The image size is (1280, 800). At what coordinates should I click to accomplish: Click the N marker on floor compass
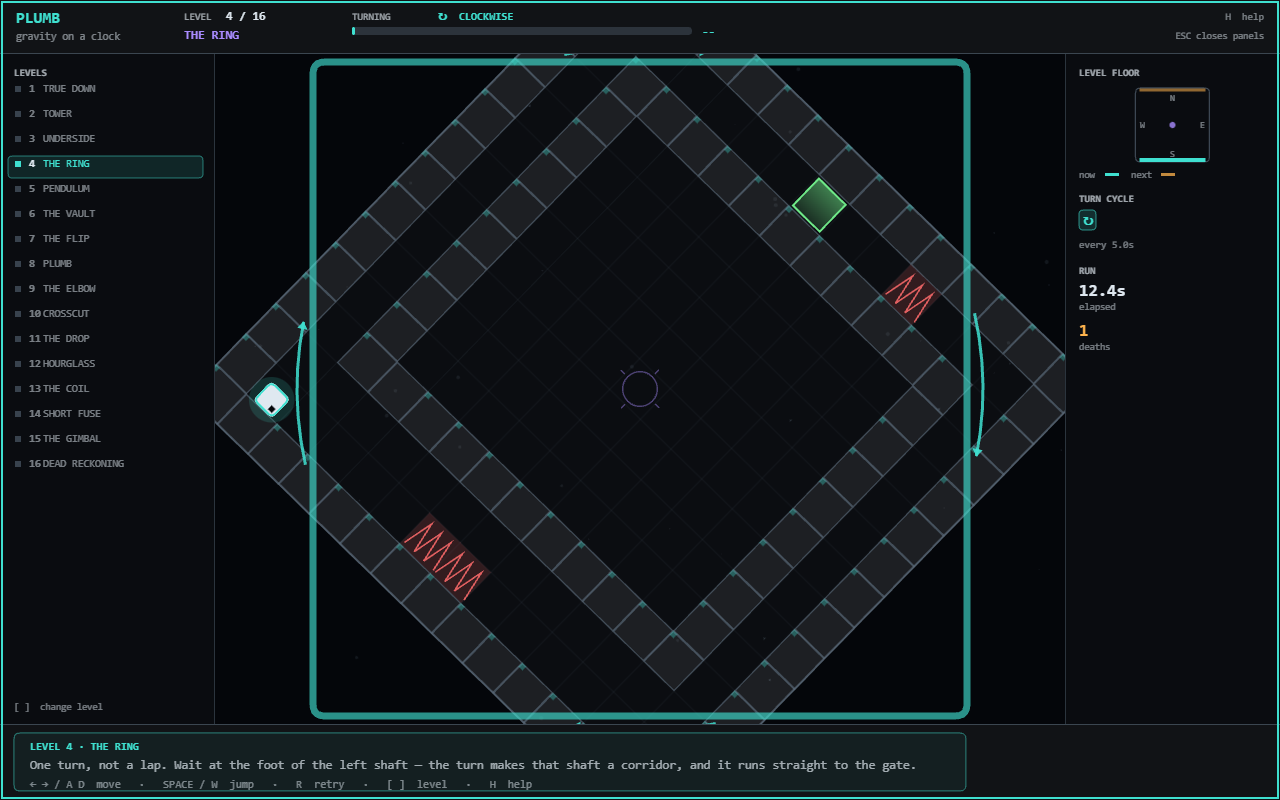tap(1172, 98)
